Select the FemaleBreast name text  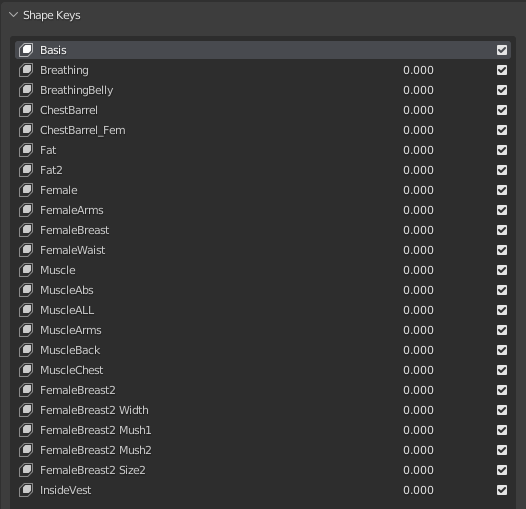point(74,230)
